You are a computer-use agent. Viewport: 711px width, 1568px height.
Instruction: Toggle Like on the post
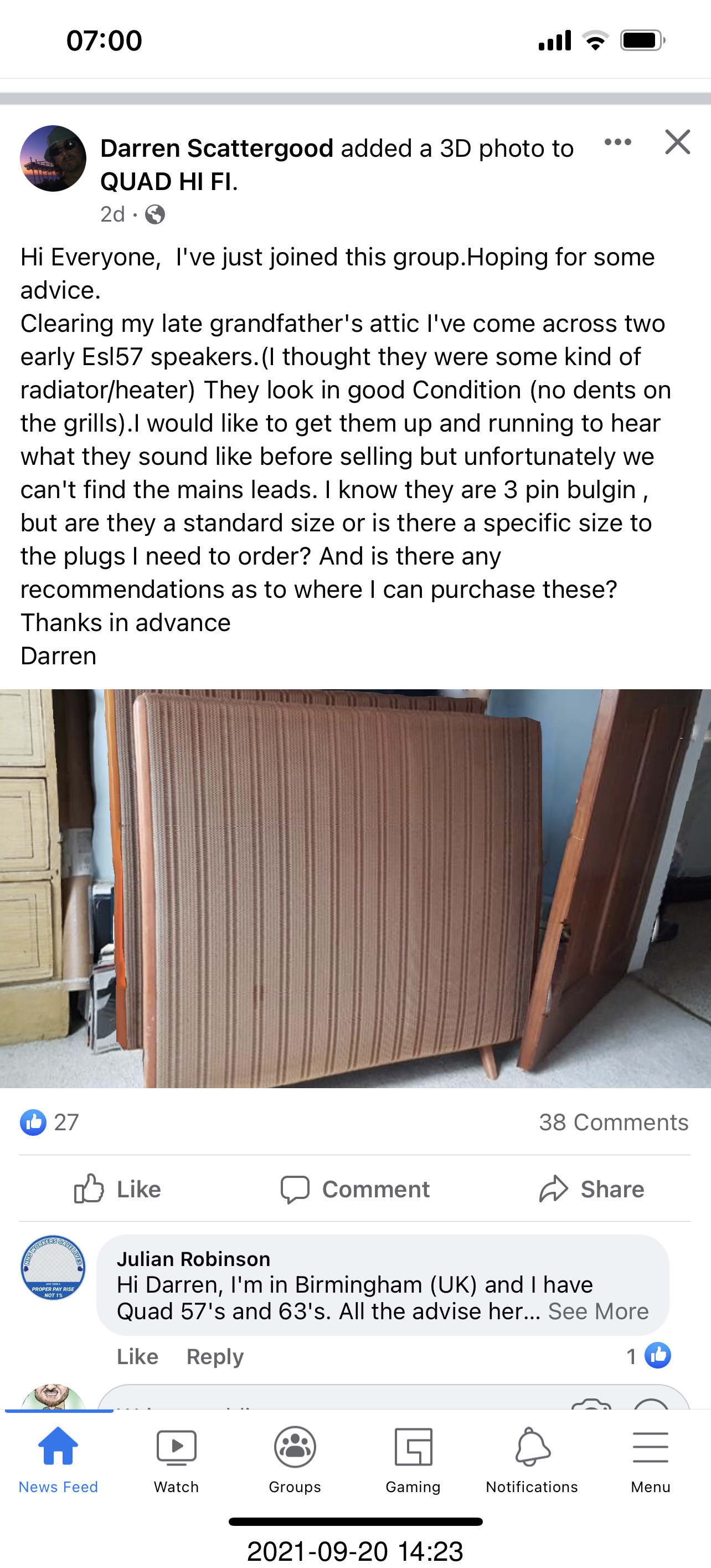(117, 1188)
